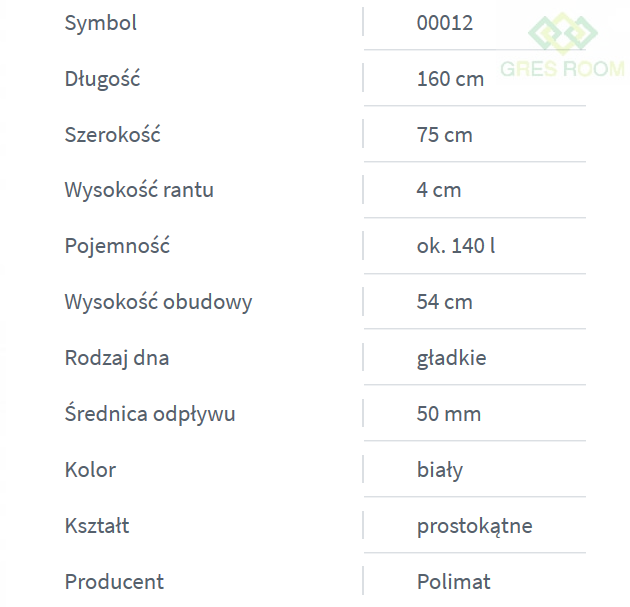Select the symbol value 00012
Screen dimensions: 630x607
tap(444, 23)
